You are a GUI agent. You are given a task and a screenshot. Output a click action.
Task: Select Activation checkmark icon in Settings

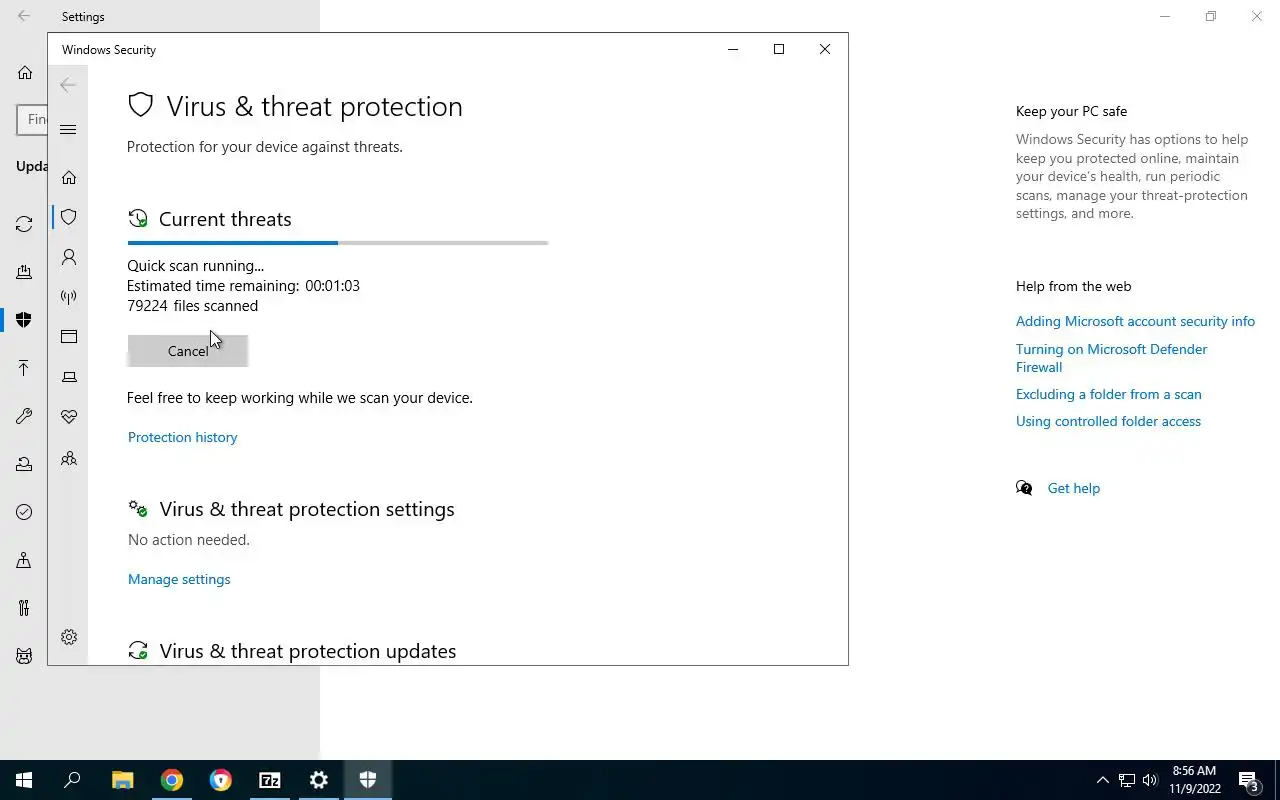tap(24, 512)
